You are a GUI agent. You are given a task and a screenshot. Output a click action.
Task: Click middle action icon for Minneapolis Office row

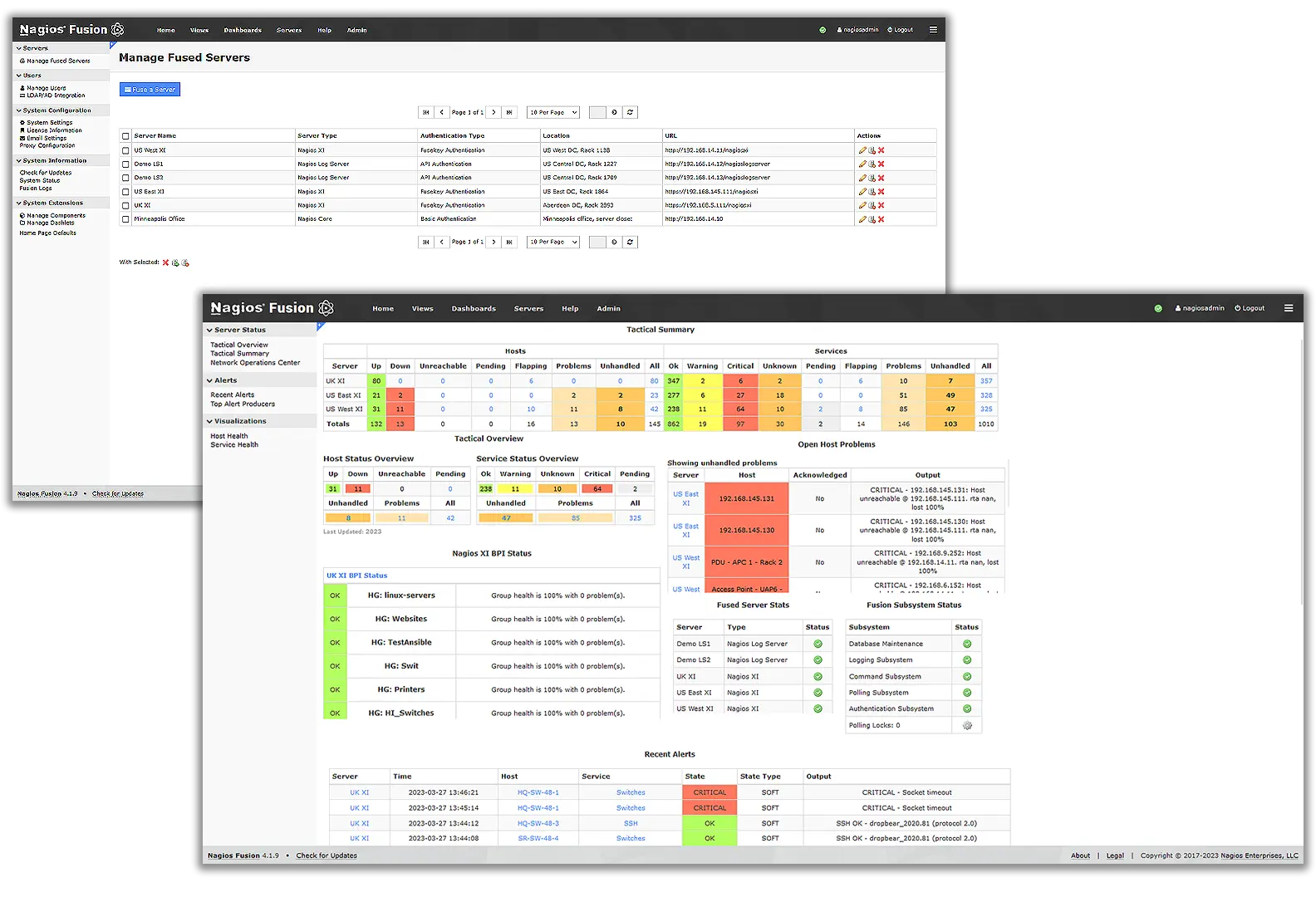pyautogui.click(x=872, y=219)
